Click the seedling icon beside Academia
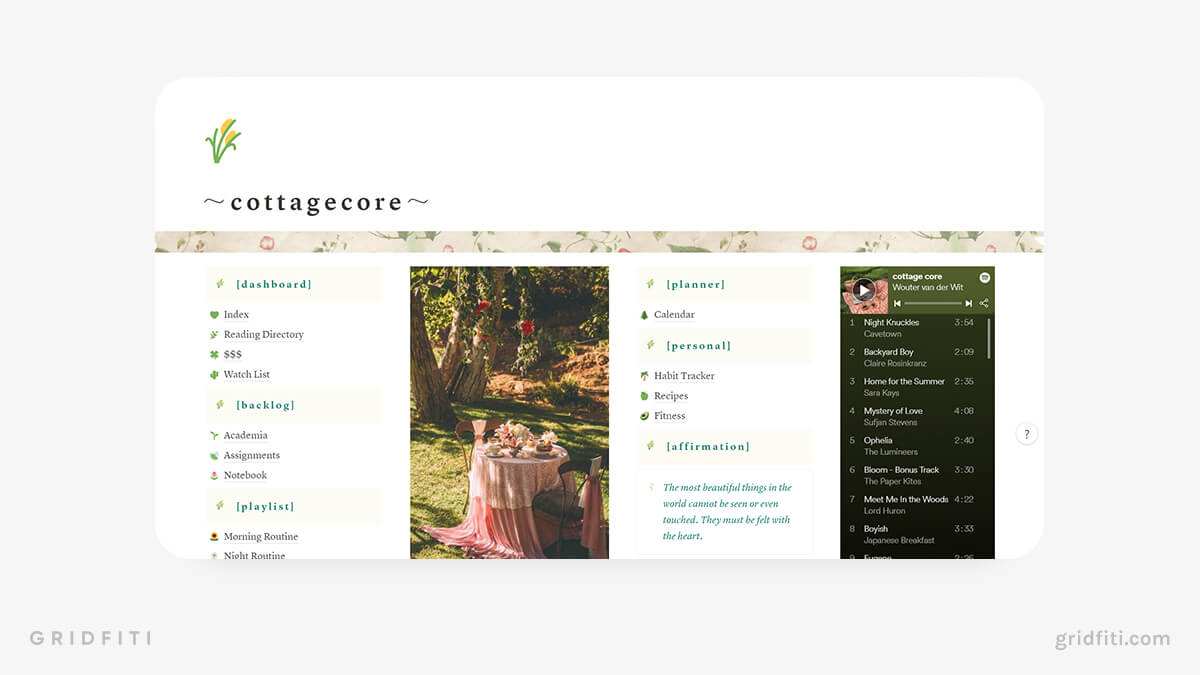 coord(214,436)
